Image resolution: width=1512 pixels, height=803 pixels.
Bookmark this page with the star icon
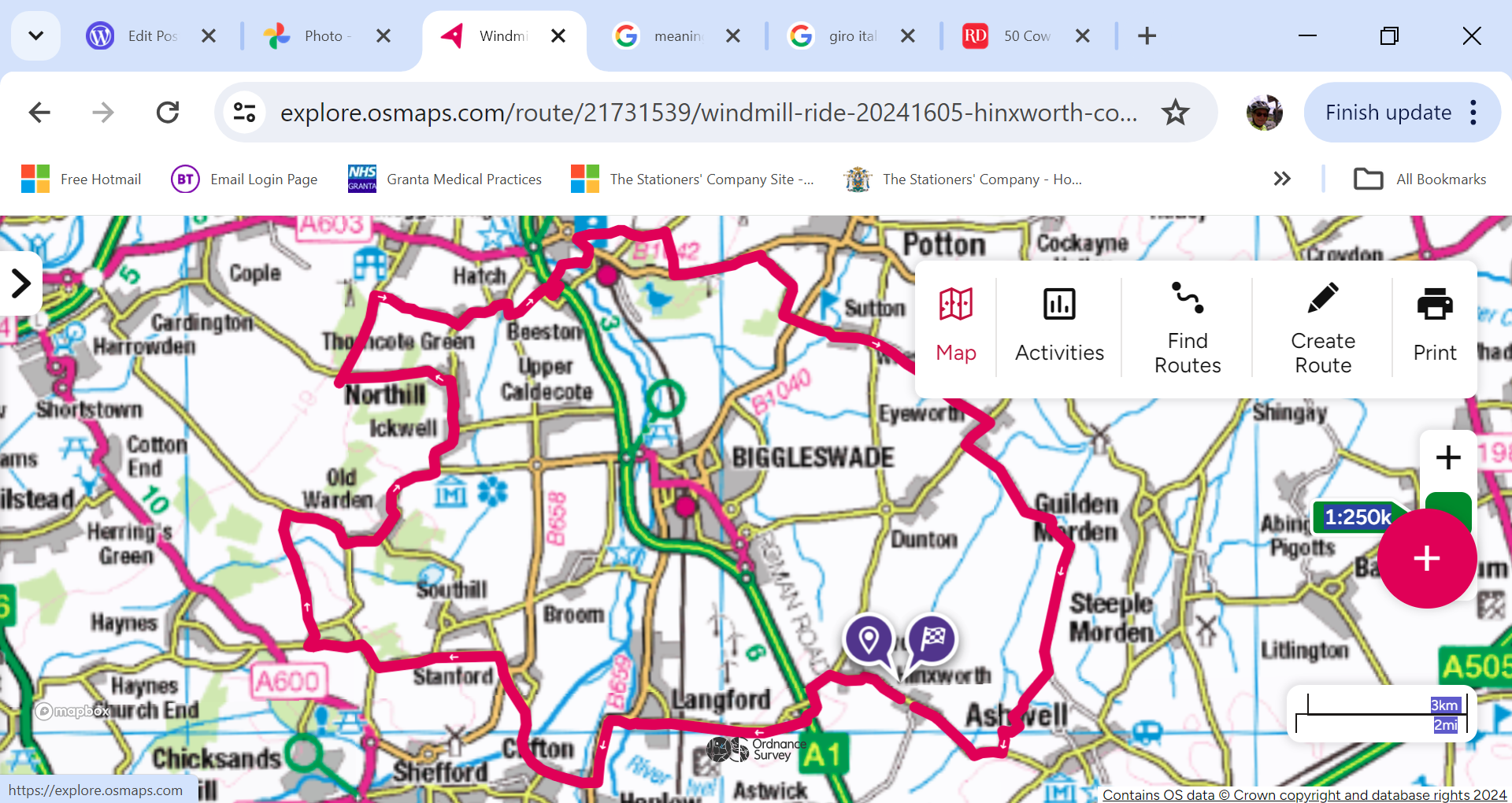coord(1175,113)
